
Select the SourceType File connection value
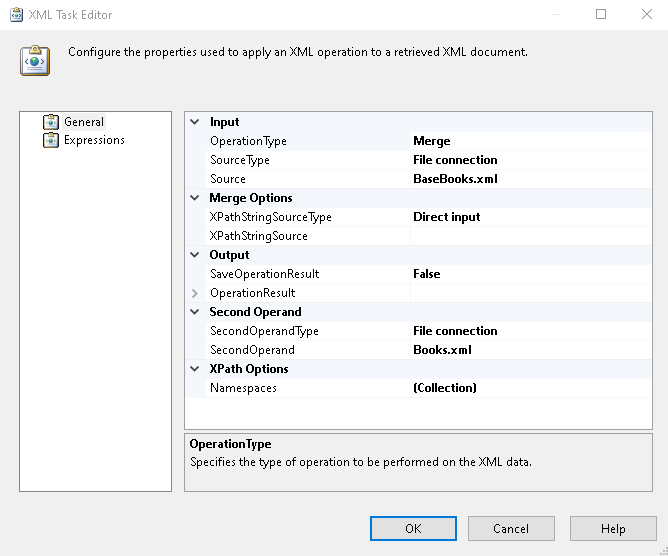(x=455, y=160)
